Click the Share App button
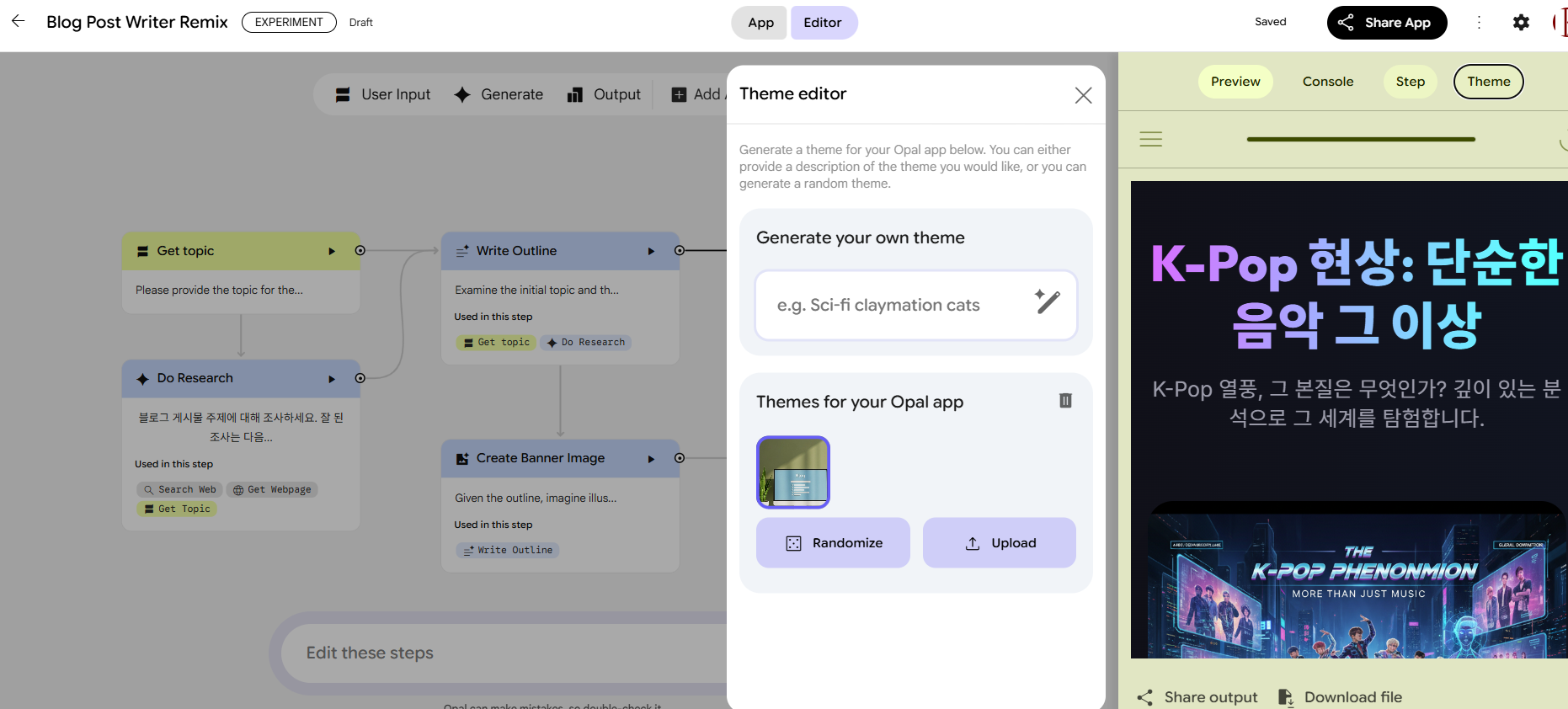Screen dimensions: 1568x709 (x=1386, y=23)
